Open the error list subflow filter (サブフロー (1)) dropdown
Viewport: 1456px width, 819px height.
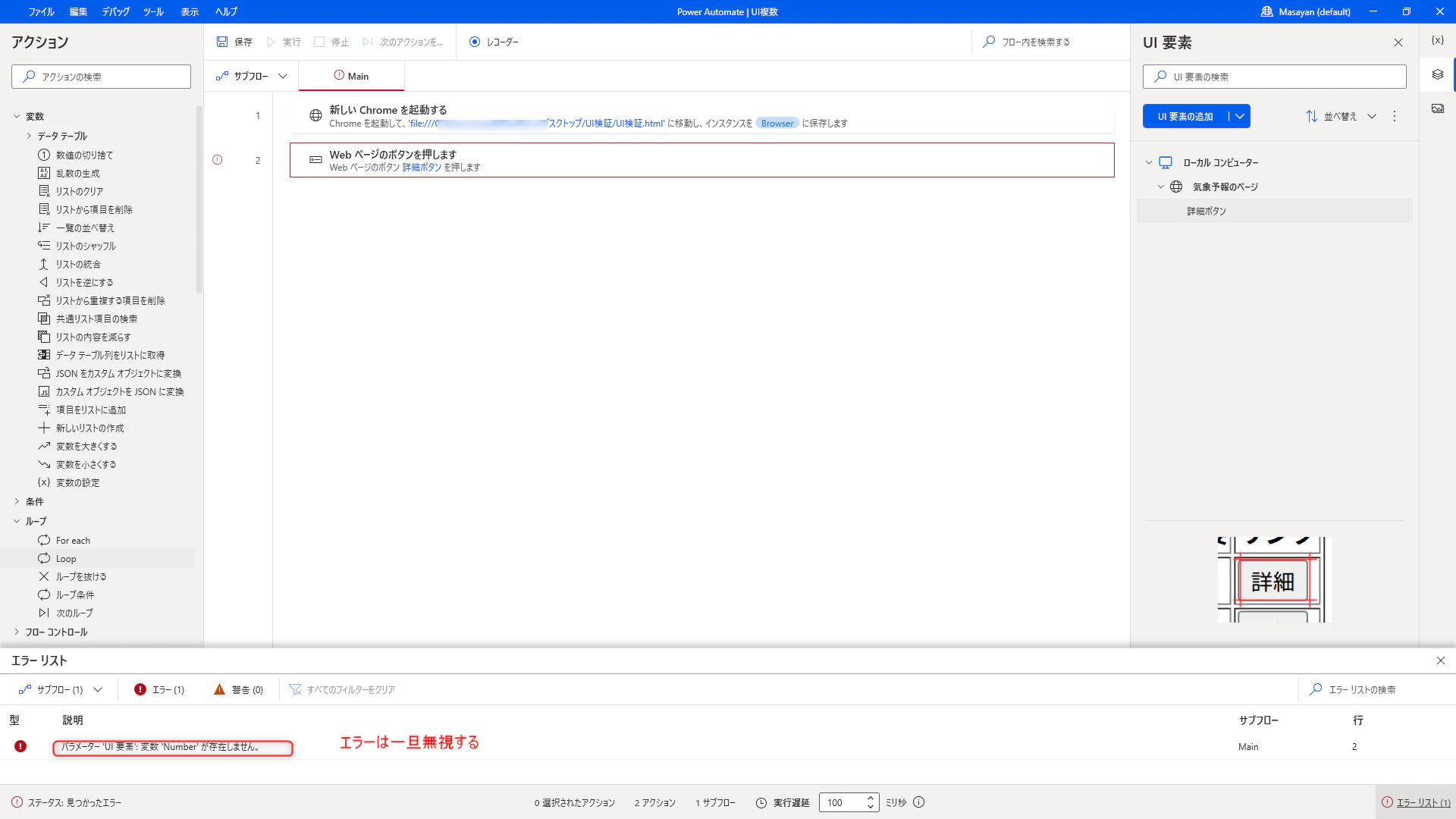[x=60, y=689]
